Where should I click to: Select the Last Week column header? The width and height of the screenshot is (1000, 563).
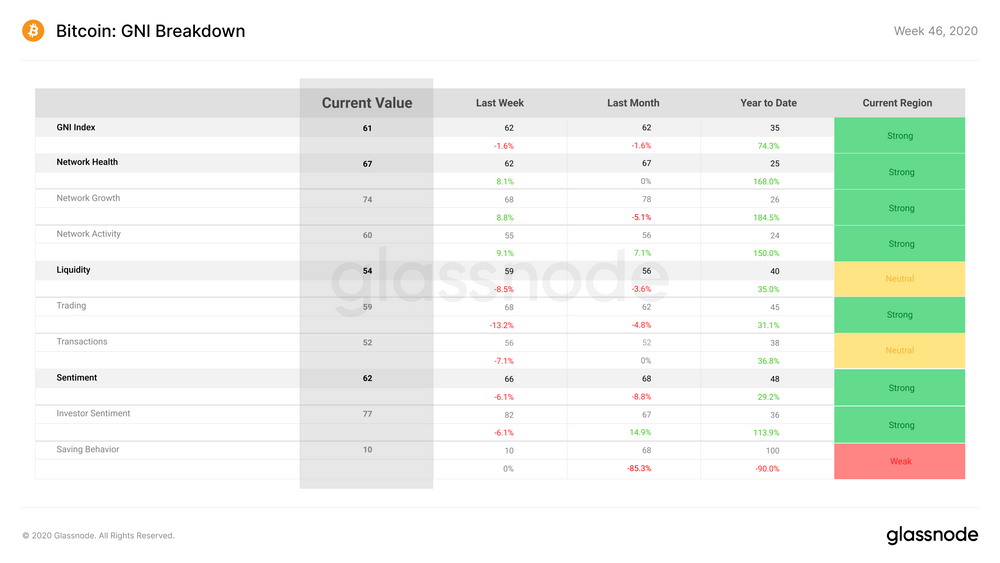click(499, 103)
